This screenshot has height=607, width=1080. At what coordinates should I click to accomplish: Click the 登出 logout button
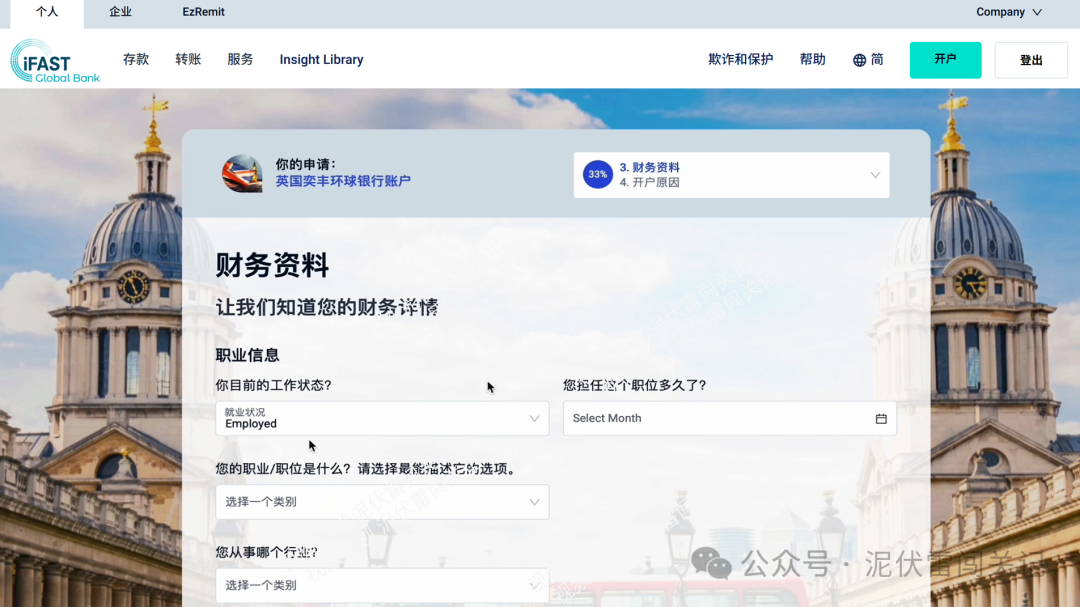coord(1031,59)
